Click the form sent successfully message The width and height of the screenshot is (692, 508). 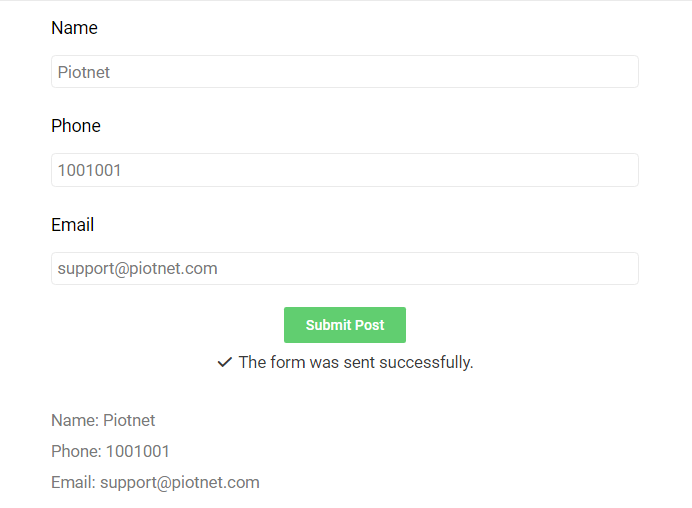356,362
